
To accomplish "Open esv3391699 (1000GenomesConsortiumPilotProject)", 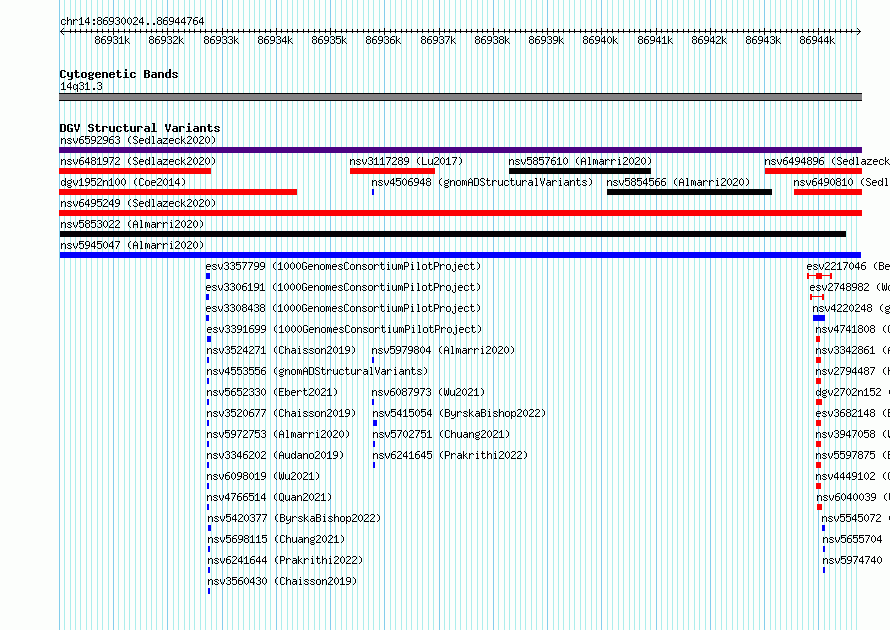I will tap(344, 329).
